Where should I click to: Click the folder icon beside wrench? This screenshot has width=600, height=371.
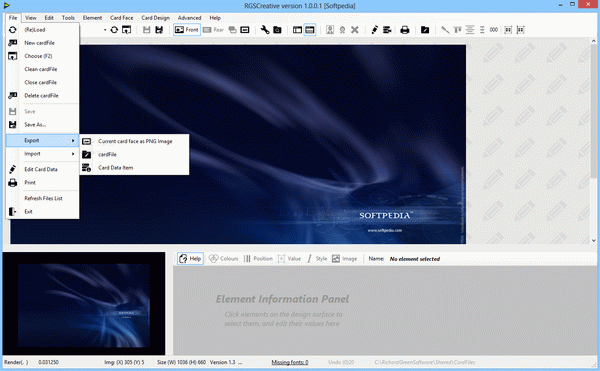pyautogui.click(x=277, y=29)
